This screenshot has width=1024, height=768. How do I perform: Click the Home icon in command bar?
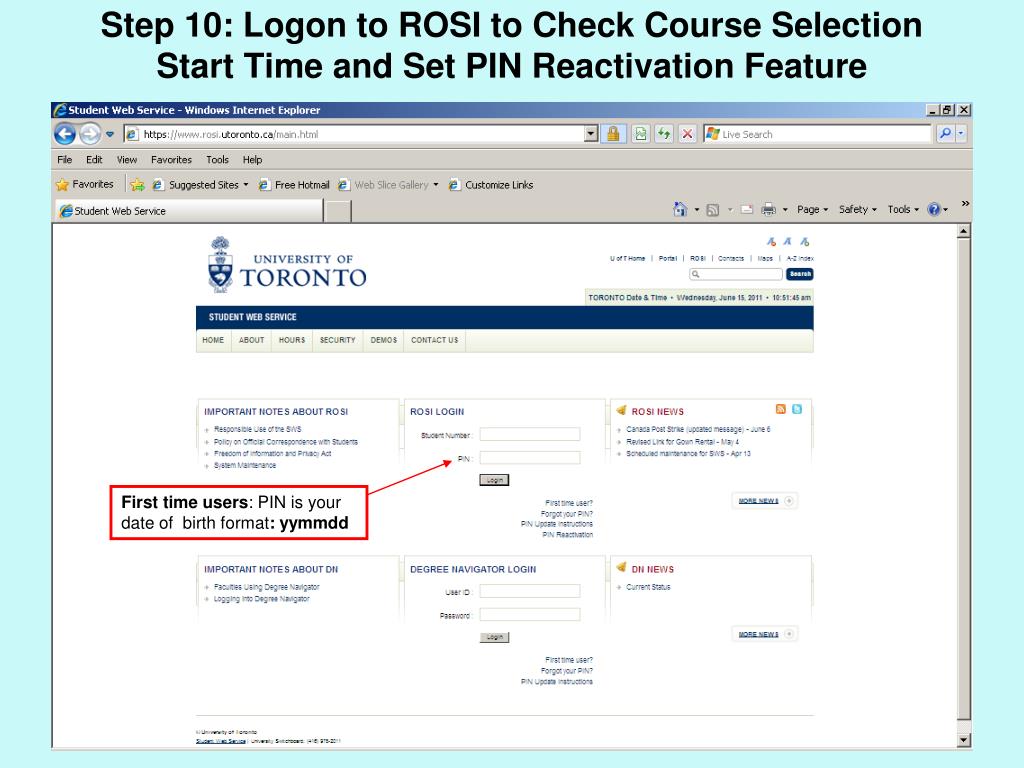click(680, 209)
